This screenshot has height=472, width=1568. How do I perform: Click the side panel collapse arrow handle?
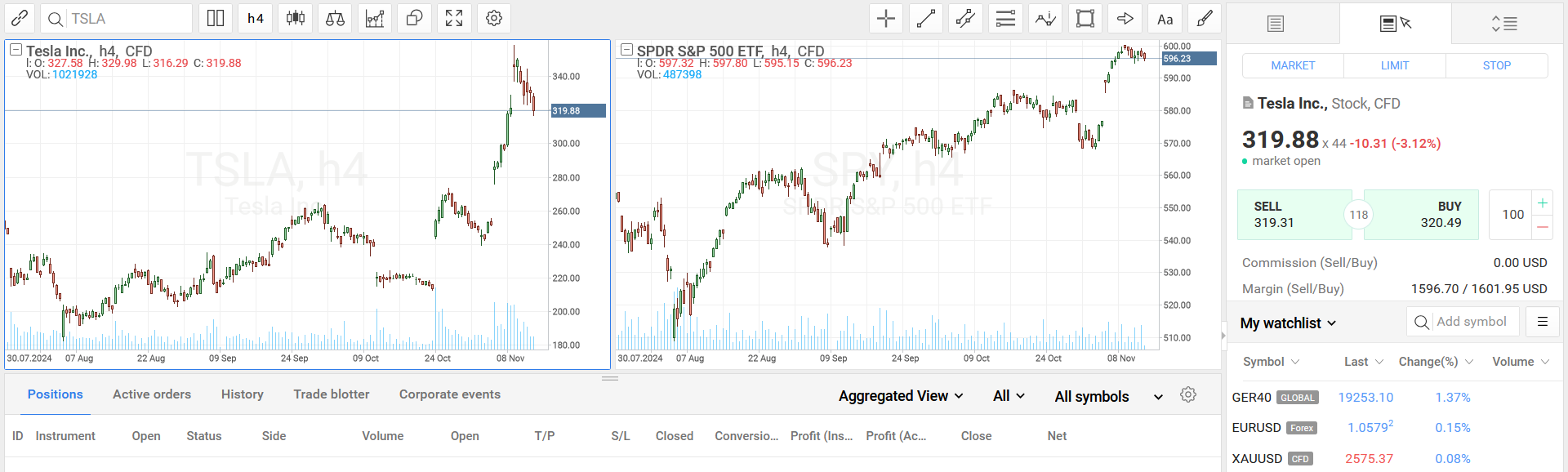(x=1223, y=335)
